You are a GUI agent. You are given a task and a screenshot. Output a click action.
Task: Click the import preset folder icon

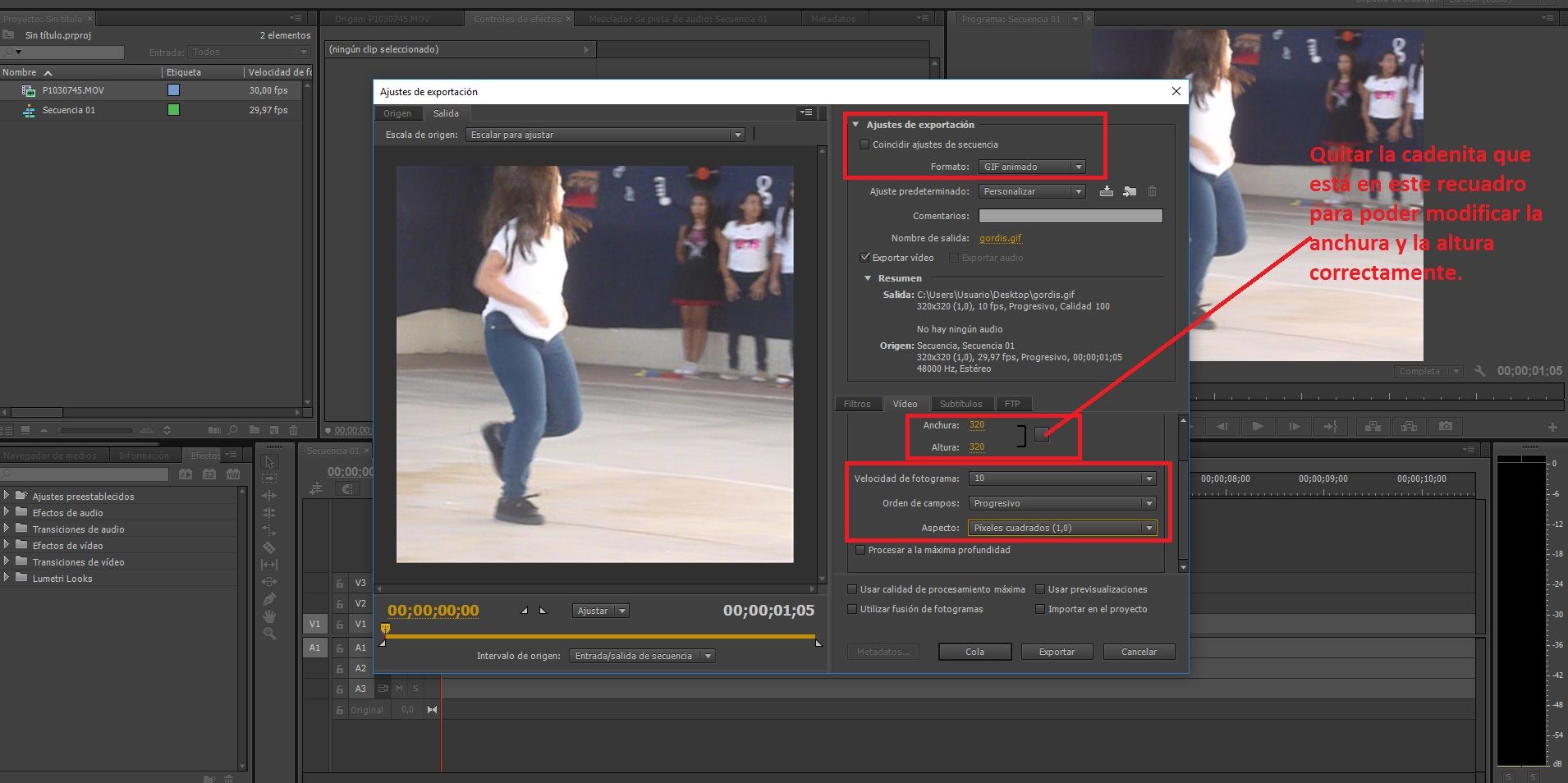click(1130, 191)
